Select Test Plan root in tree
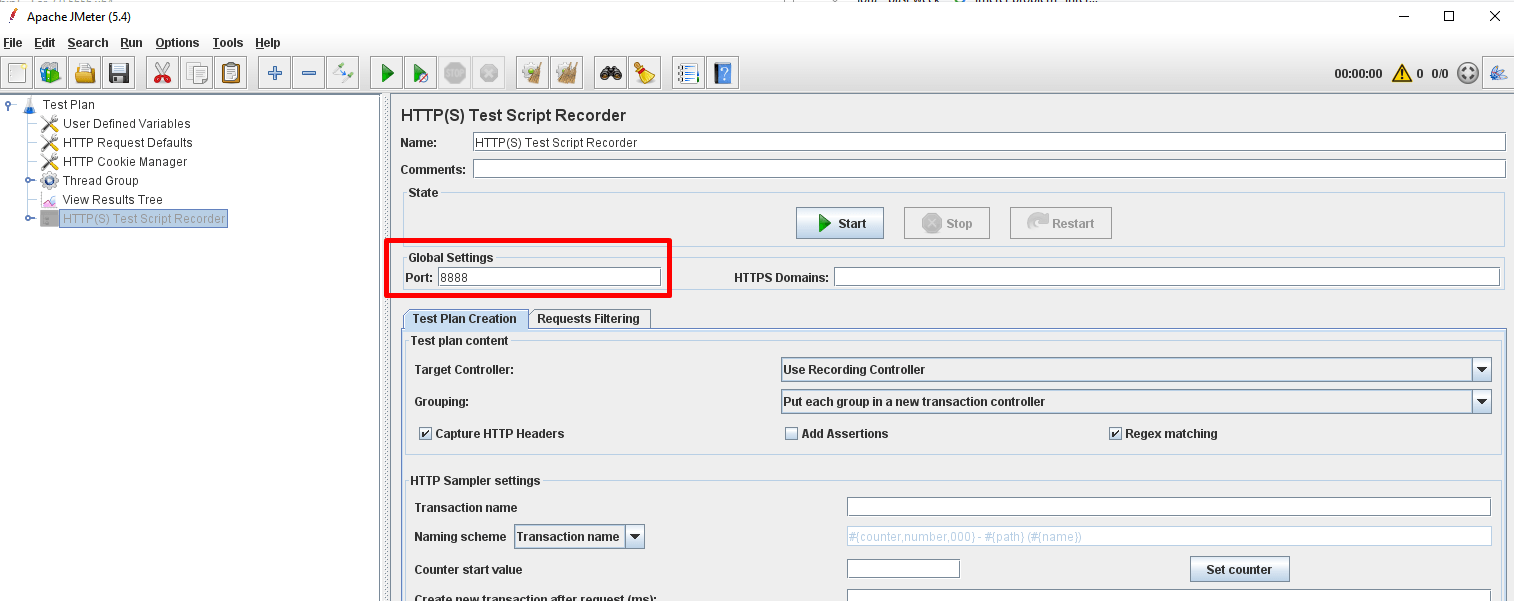Viewport: 1514px width, 601px height. 69,105
